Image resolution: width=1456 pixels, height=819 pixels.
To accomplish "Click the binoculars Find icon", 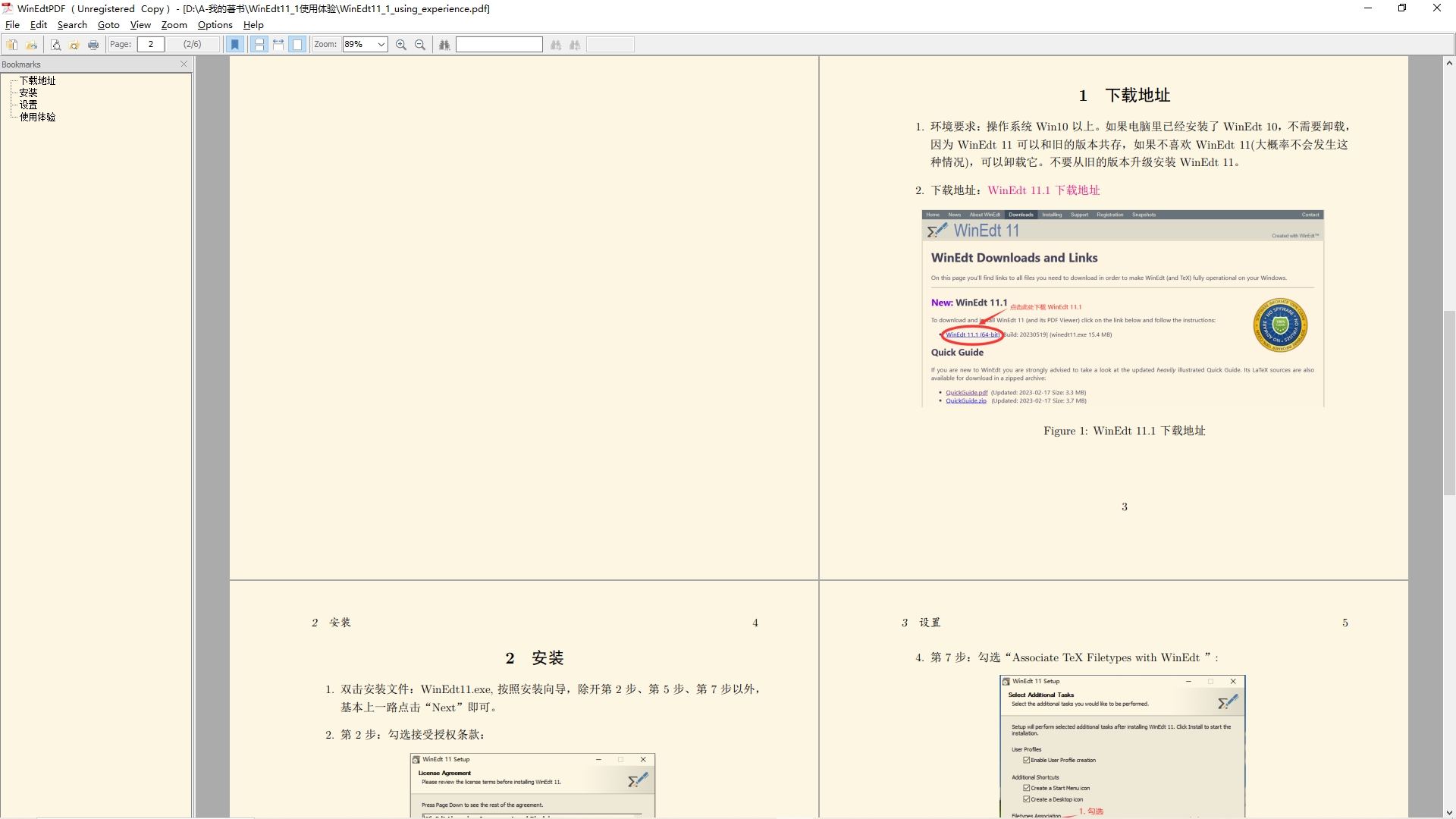I will coord(444,45).
